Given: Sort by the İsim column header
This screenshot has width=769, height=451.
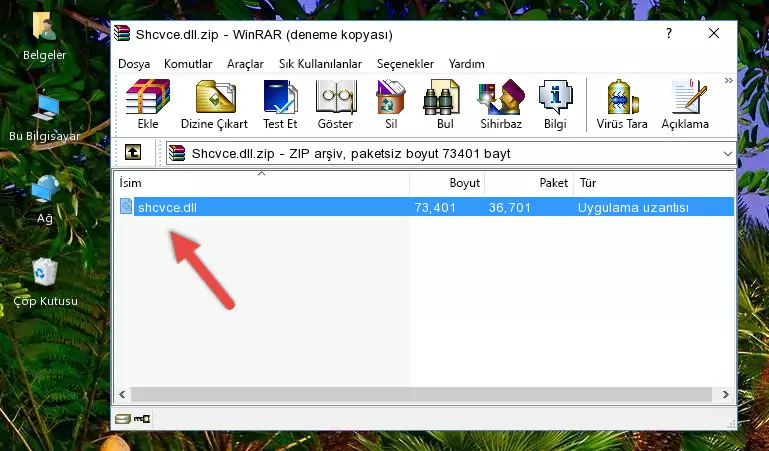Looking at the screenshot, I should click(x=262, y=183).
